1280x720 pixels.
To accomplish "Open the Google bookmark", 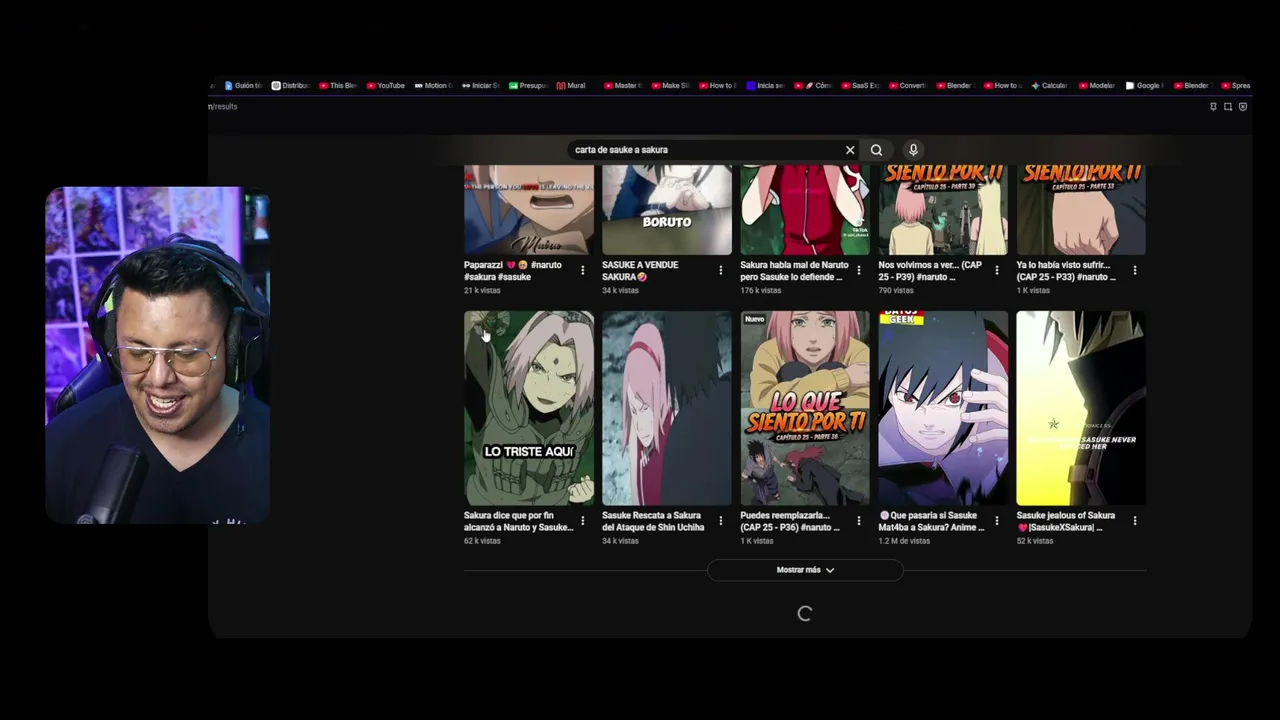I will [x=1145, y=86].
